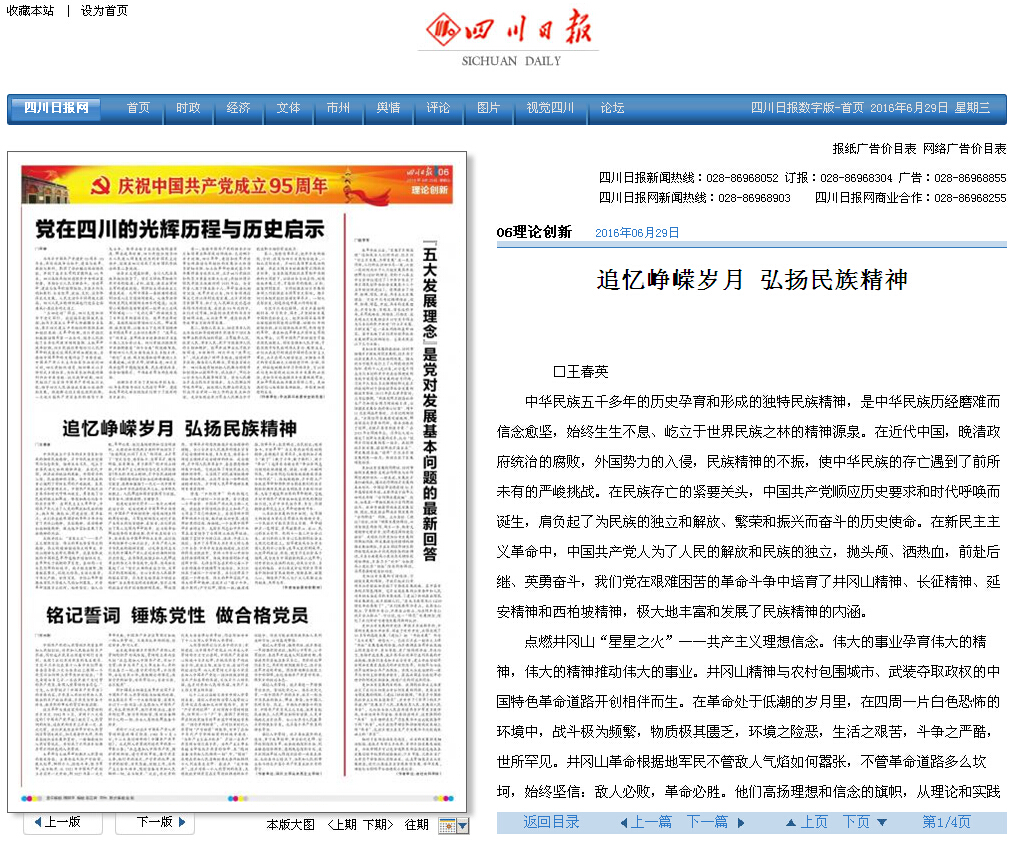Select 追忆峥嵘岁月 弘扬民族精神 article on page thumbnail
Image resolution: width=1031 pixels, height=842 pixels.
pyautogui.click(x=180, y=429)
